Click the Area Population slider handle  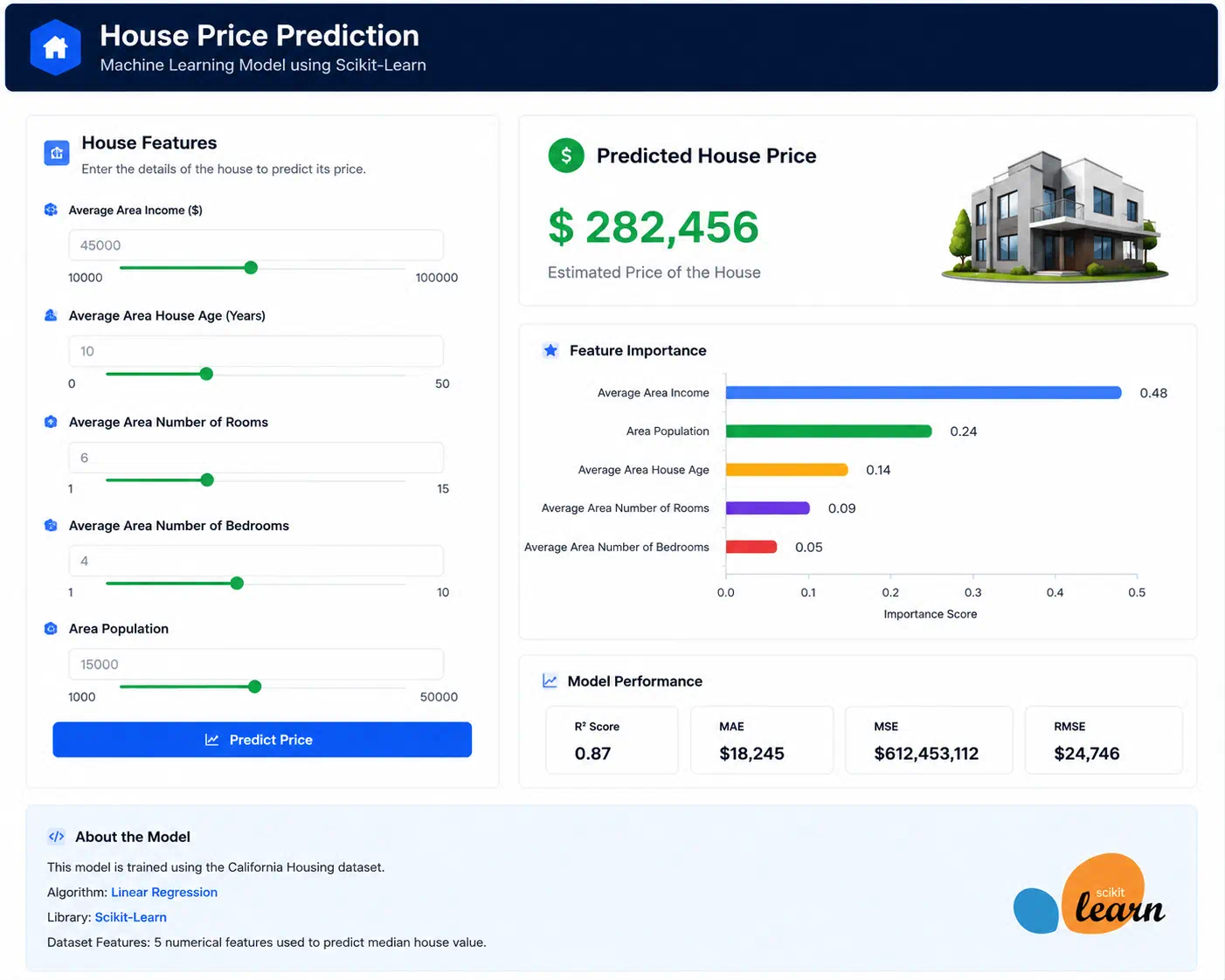click(254, 687)
